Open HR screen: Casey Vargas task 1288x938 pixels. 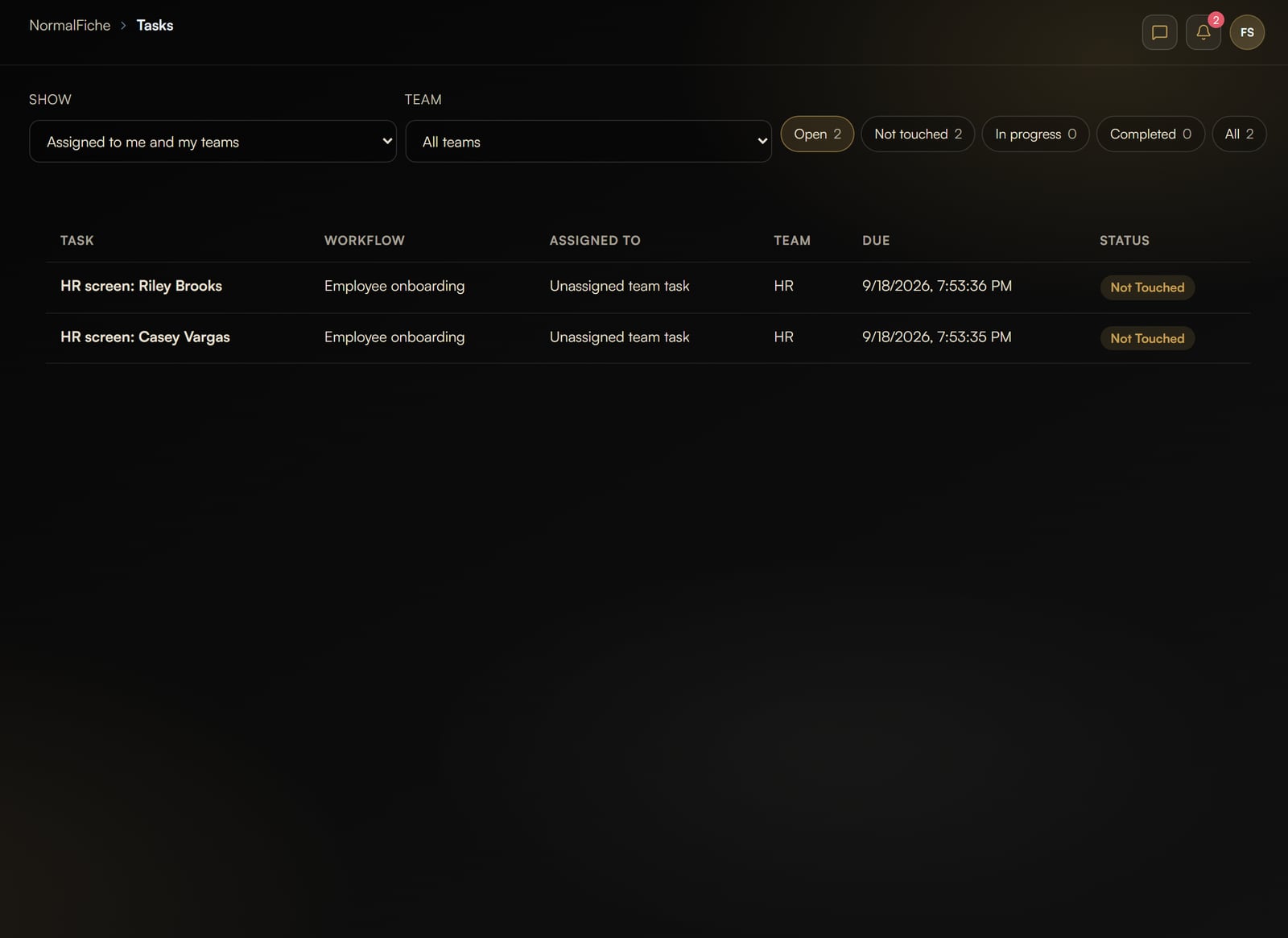click(145, 337)
